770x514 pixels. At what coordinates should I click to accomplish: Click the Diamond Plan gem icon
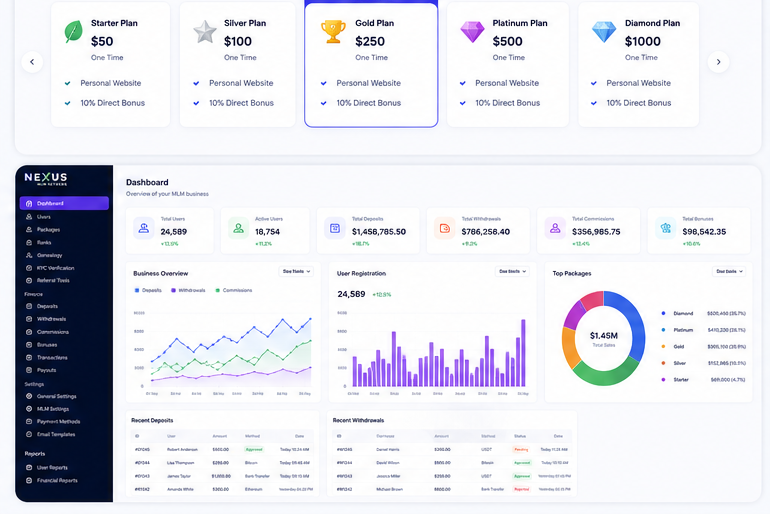point(604,32)
